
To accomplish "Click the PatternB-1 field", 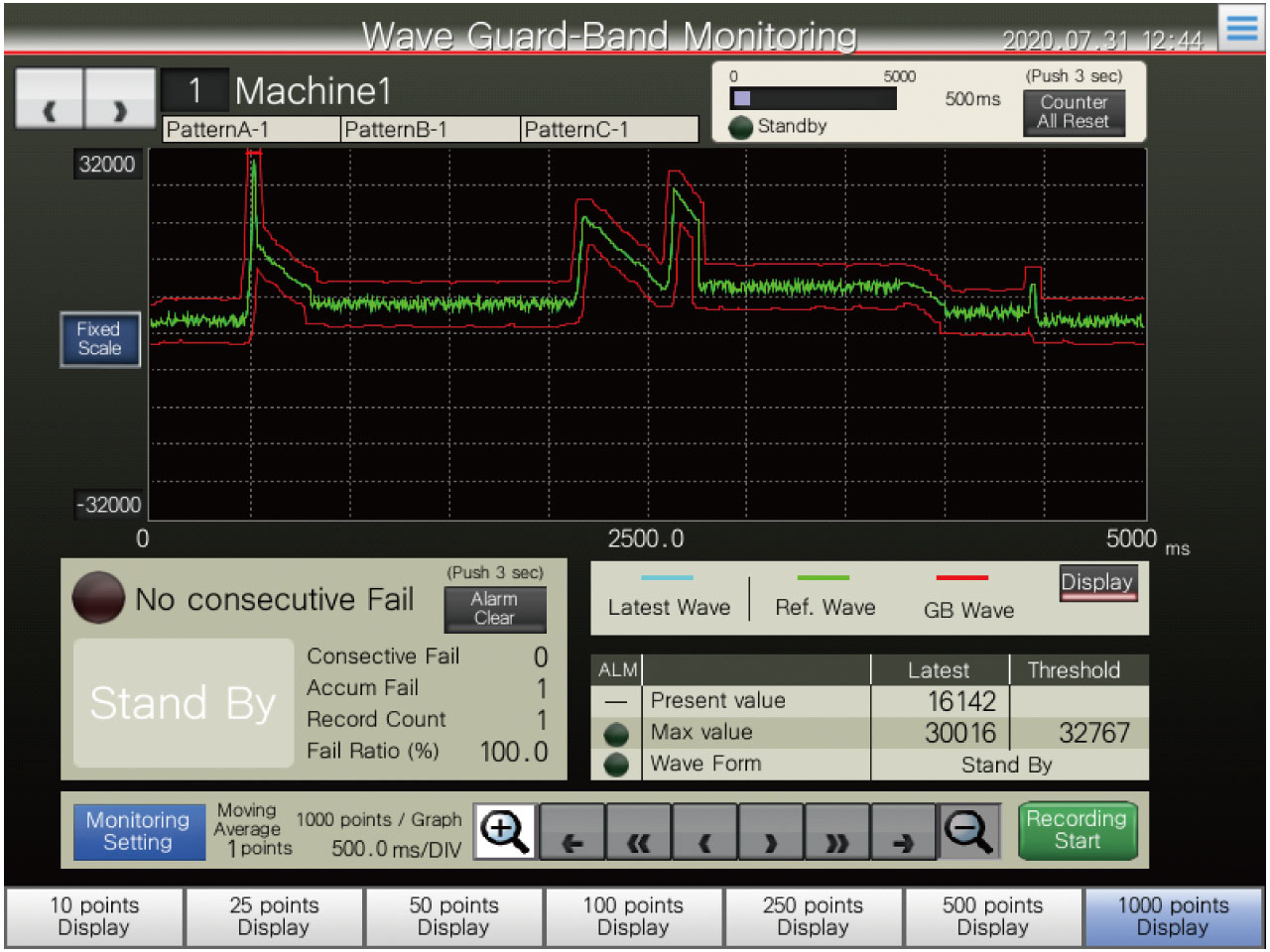I will pos(430,130).
